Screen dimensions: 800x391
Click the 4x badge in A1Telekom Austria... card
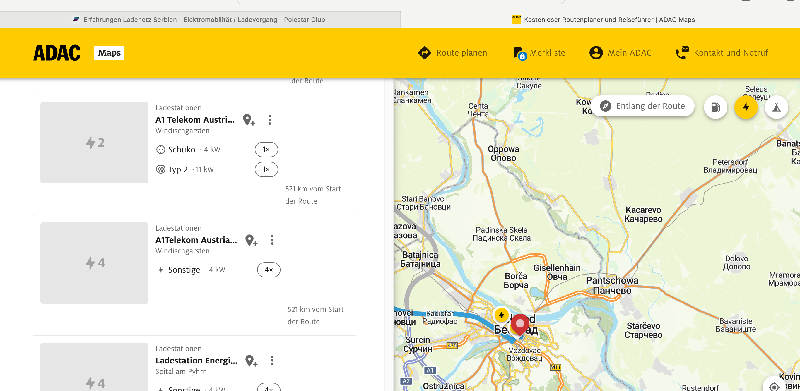click(x=268, y=270)
